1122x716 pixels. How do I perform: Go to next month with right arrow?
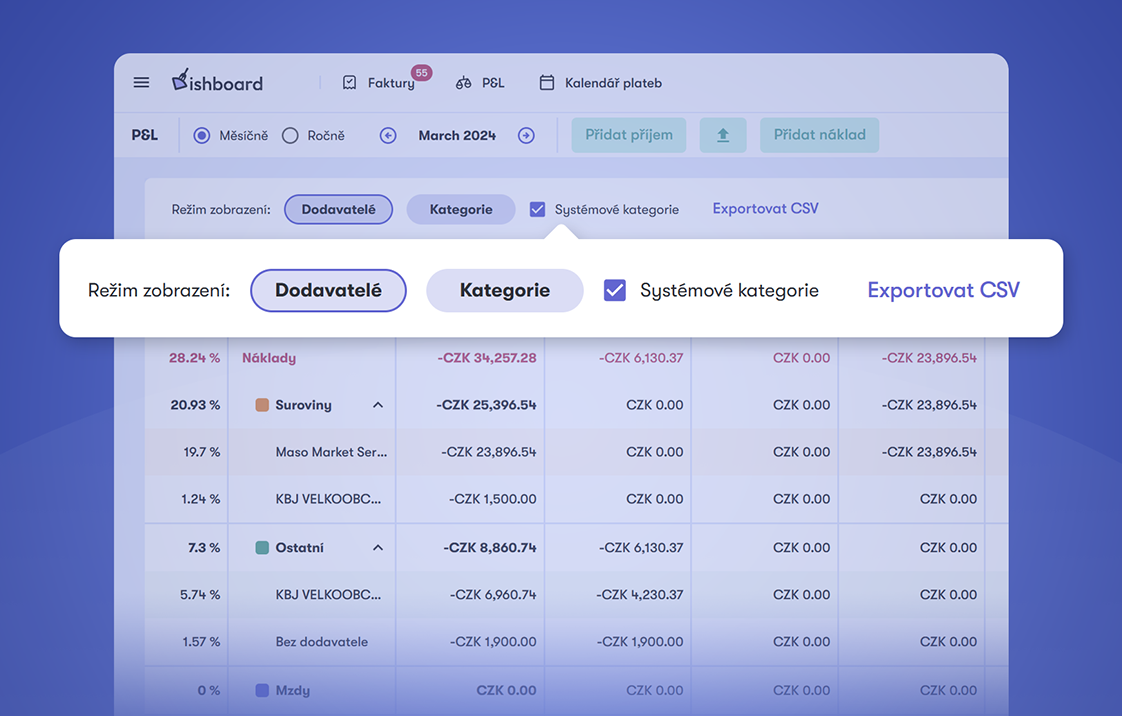(x=526, y=136)
